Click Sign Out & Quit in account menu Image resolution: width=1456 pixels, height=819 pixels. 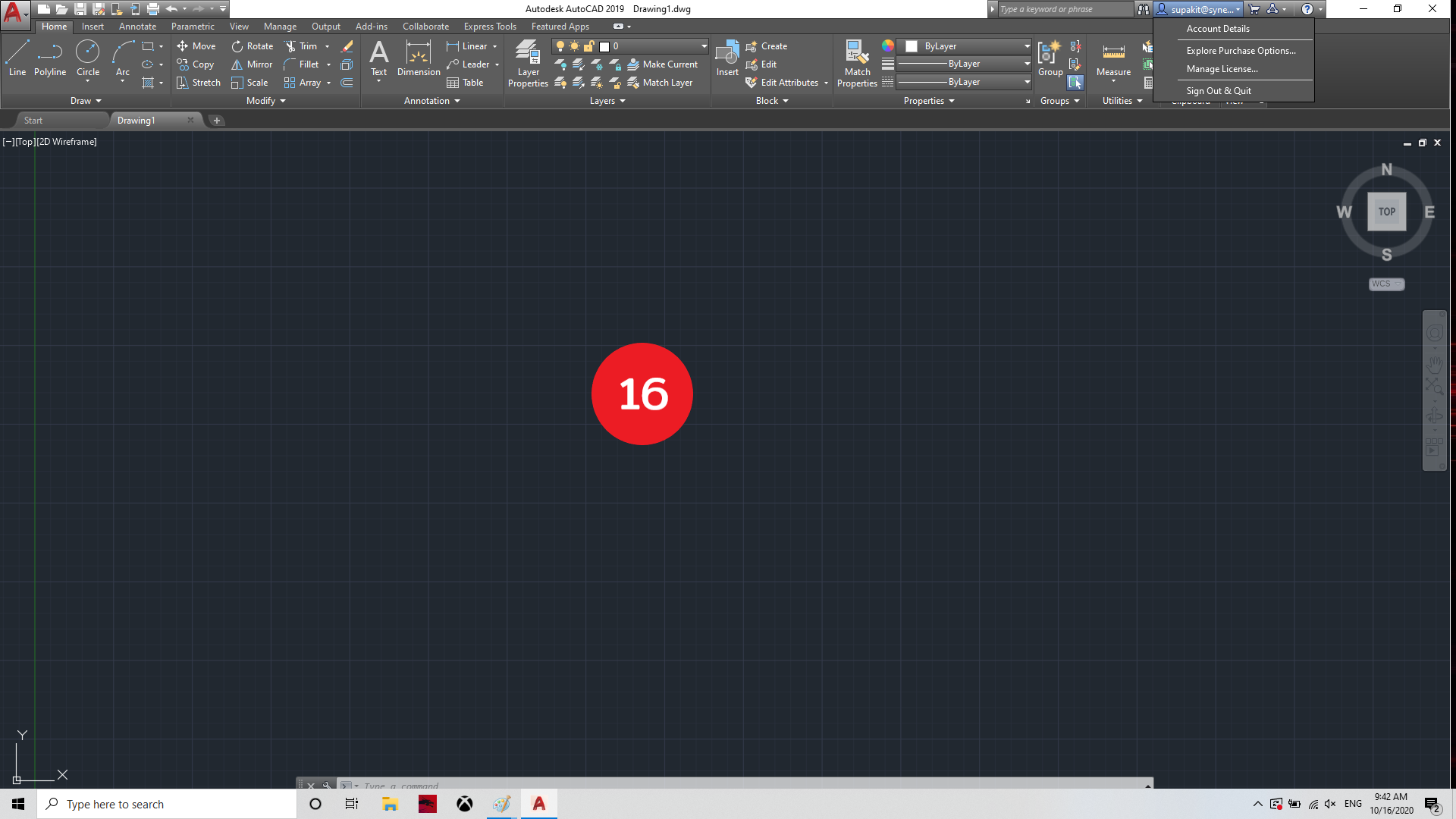pyautogui.click(x=1217, y=90)
